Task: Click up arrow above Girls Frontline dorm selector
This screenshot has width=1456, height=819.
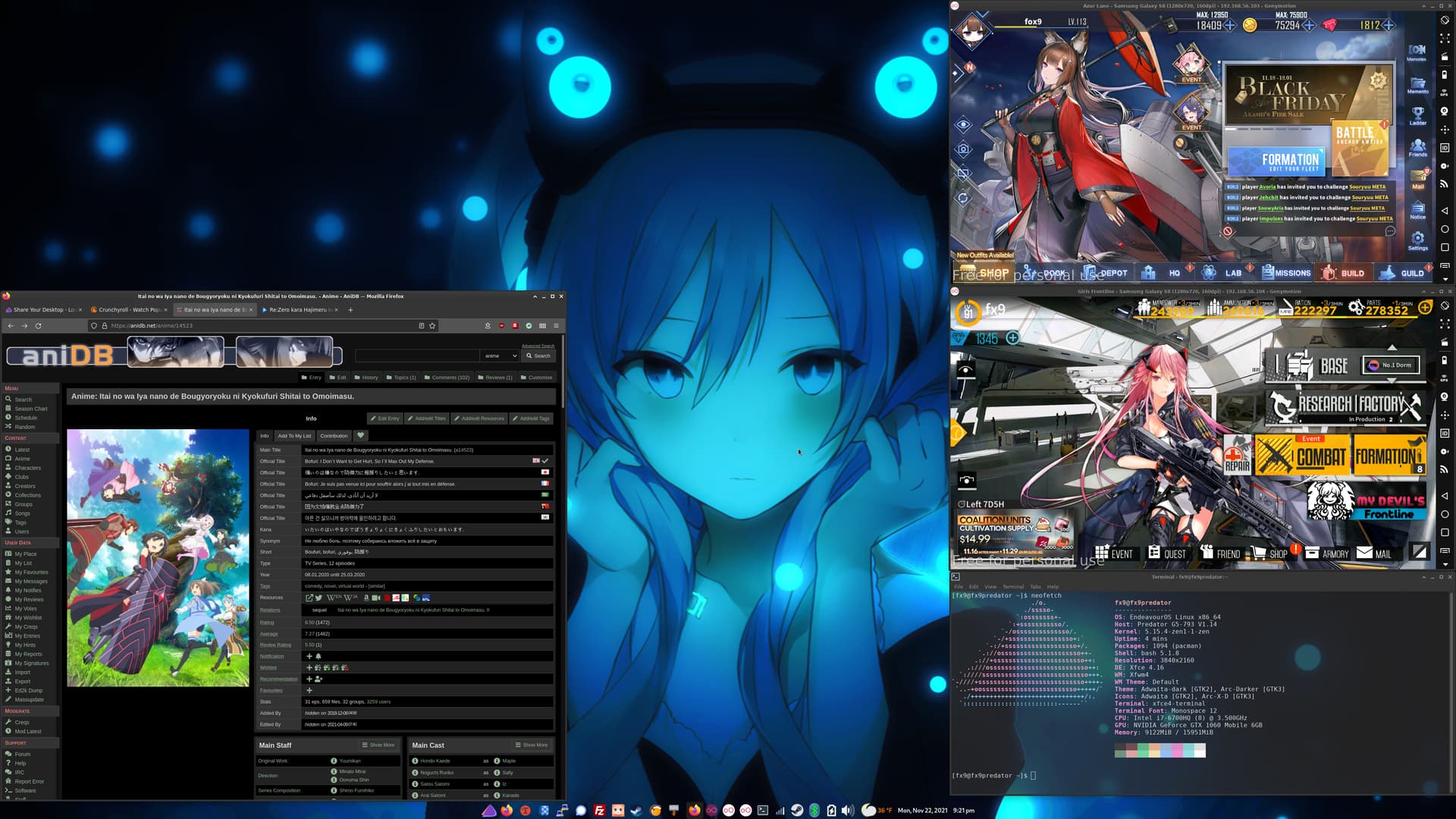Action: click(1392, 347)
